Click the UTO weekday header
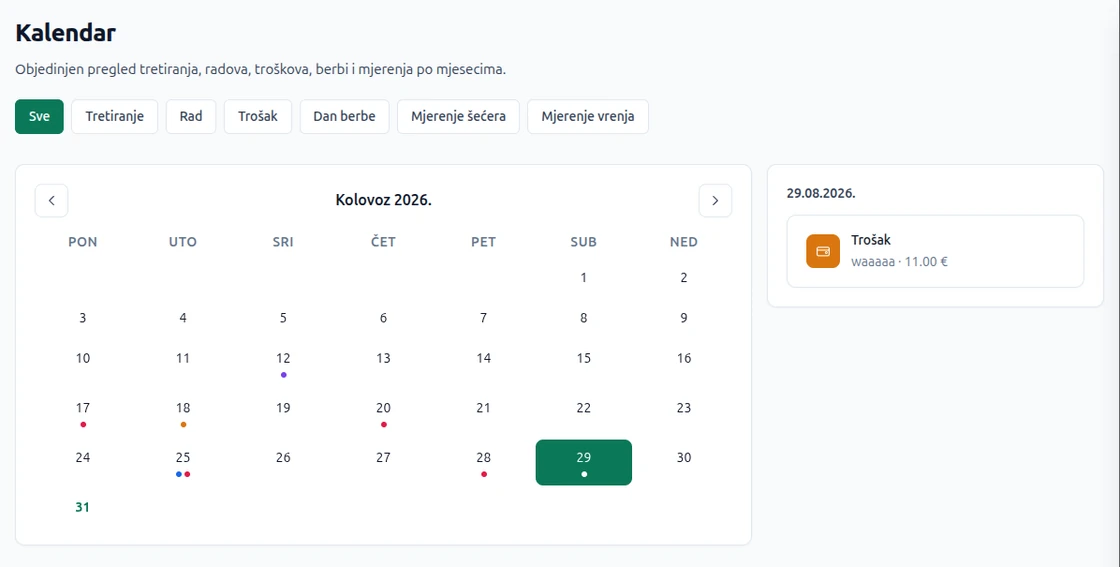This screenshot has width=1120, height=567. (x=183, y=242)
